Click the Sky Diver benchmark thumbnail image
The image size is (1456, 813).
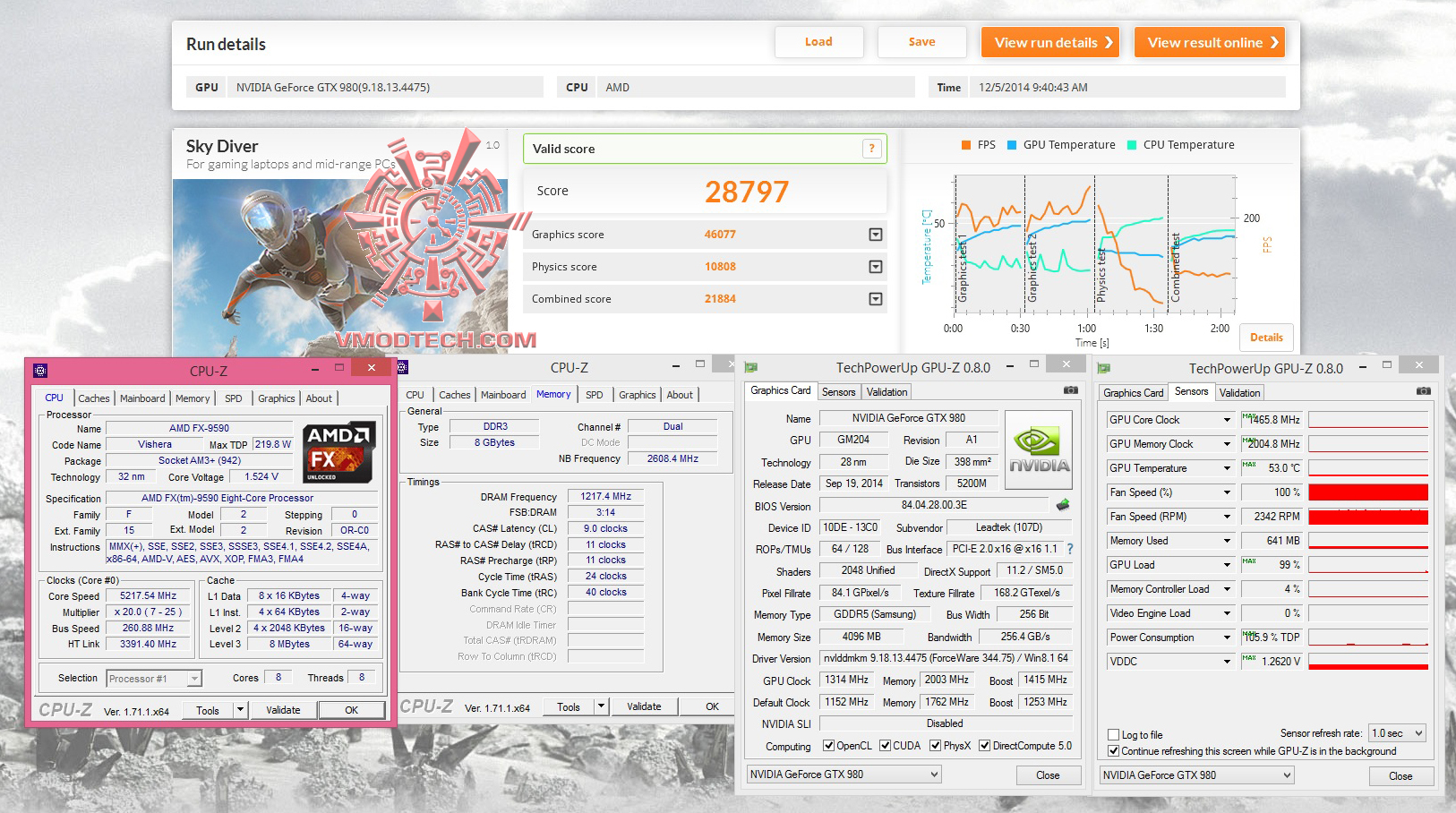(x=340, y=267)
